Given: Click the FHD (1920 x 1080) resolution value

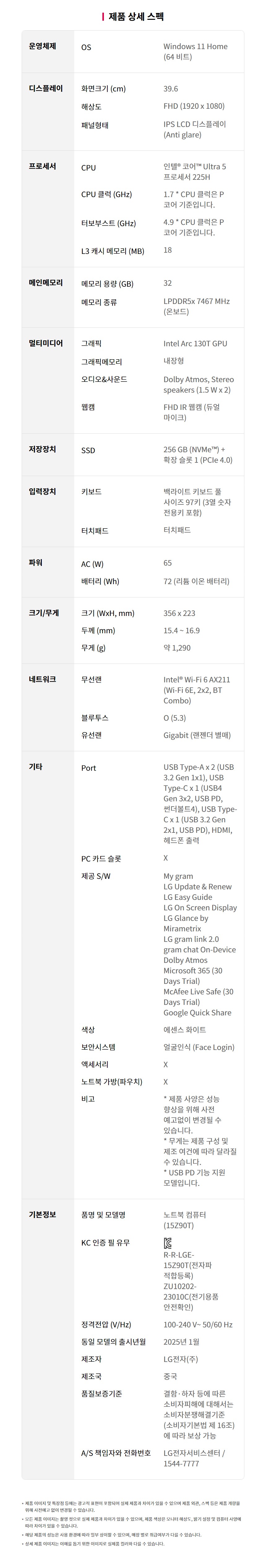Looking at the screenshot, I should [x=194, y=106].
